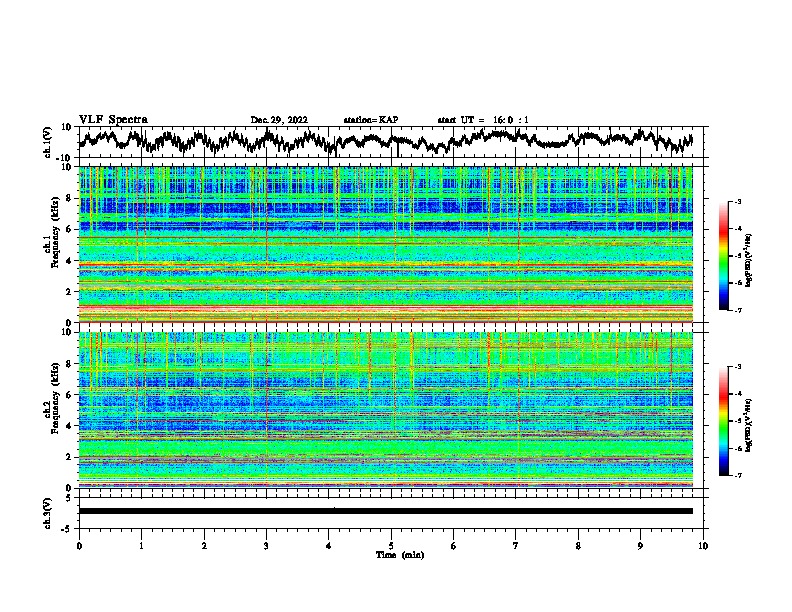Click the "8" kHz tick on ch.1 frequency axis

tap(71, 198)
